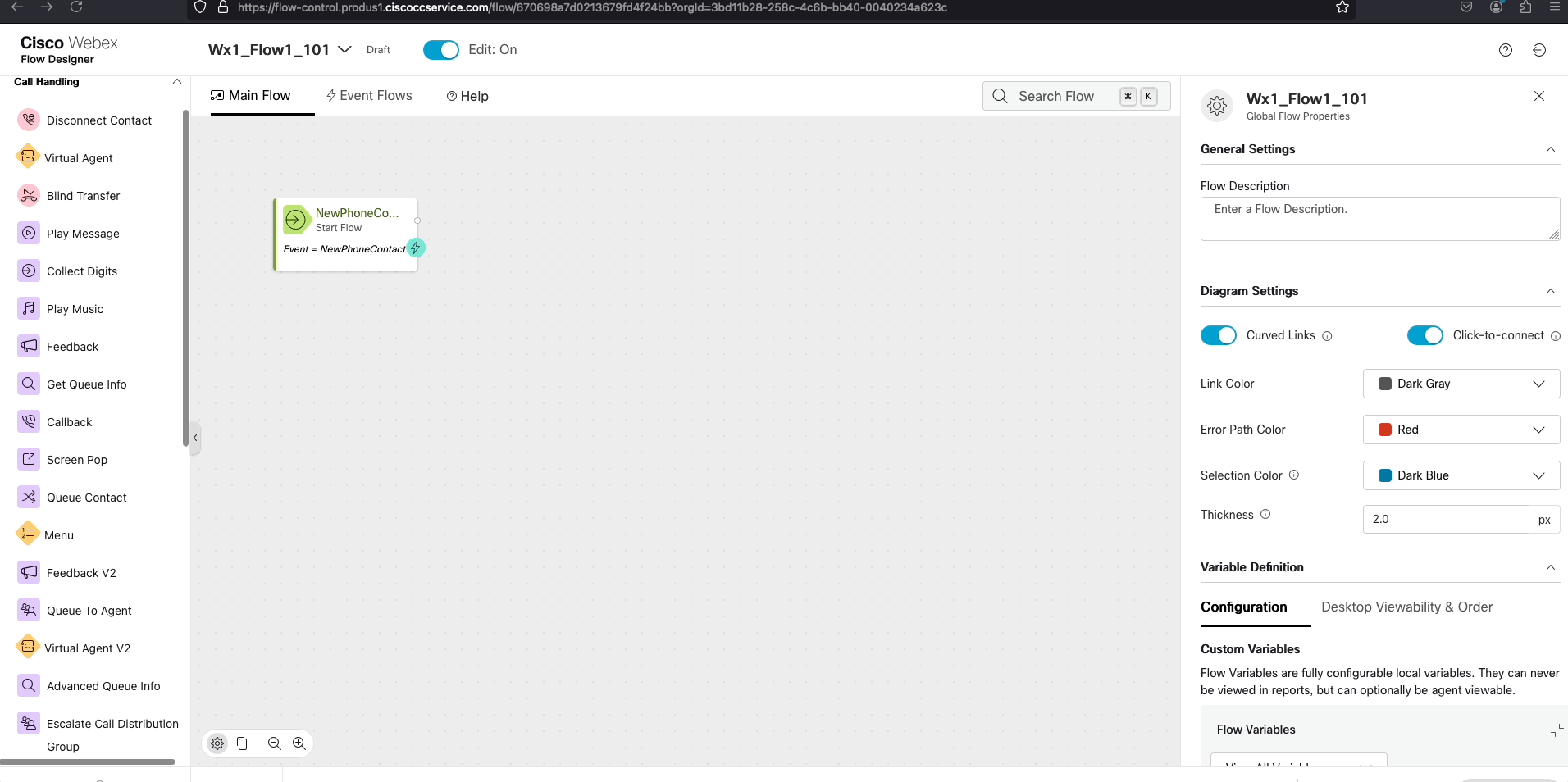Click the red Error Path Color swatch
The width and height of the screenshot is (1568, 782).
pos(1385,430)
